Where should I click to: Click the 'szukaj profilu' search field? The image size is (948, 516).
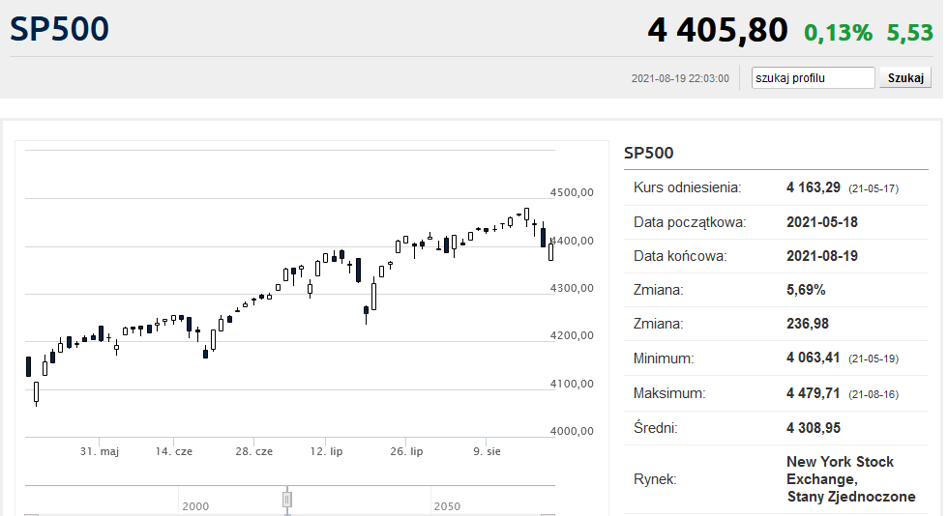(x=813, y=78)
